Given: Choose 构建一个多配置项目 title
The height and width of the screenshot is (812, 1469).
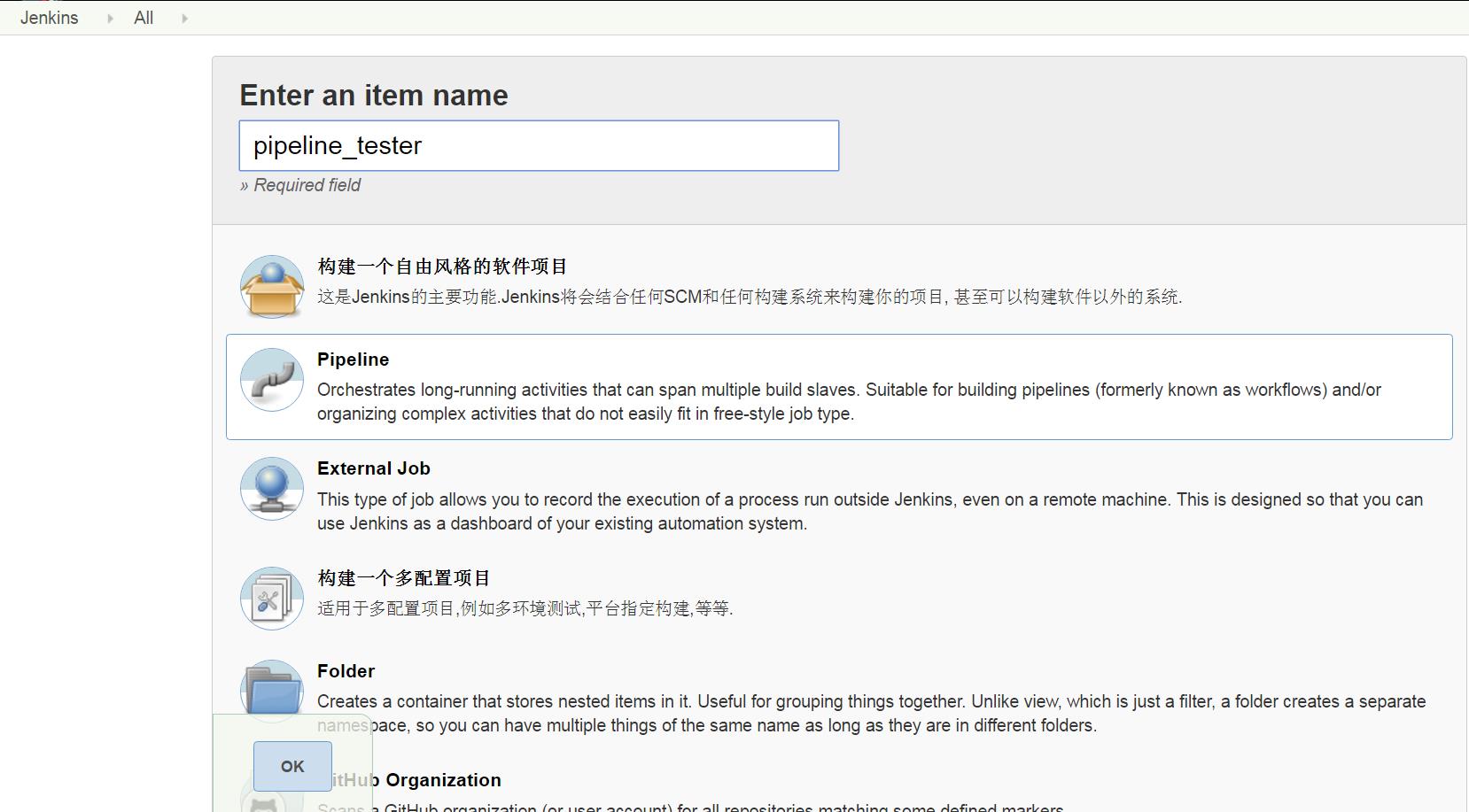Looking at the screenshot, I should coord(404,578).
